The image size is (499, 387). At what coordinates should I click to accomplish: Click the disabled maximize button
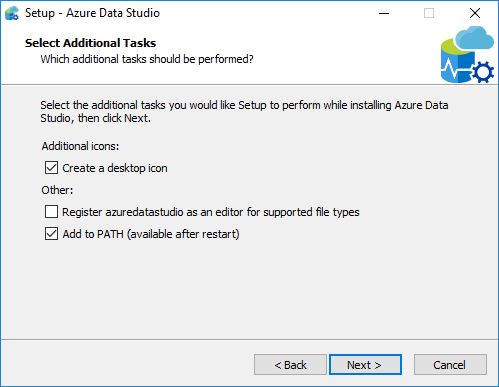[x=429, y=13]
